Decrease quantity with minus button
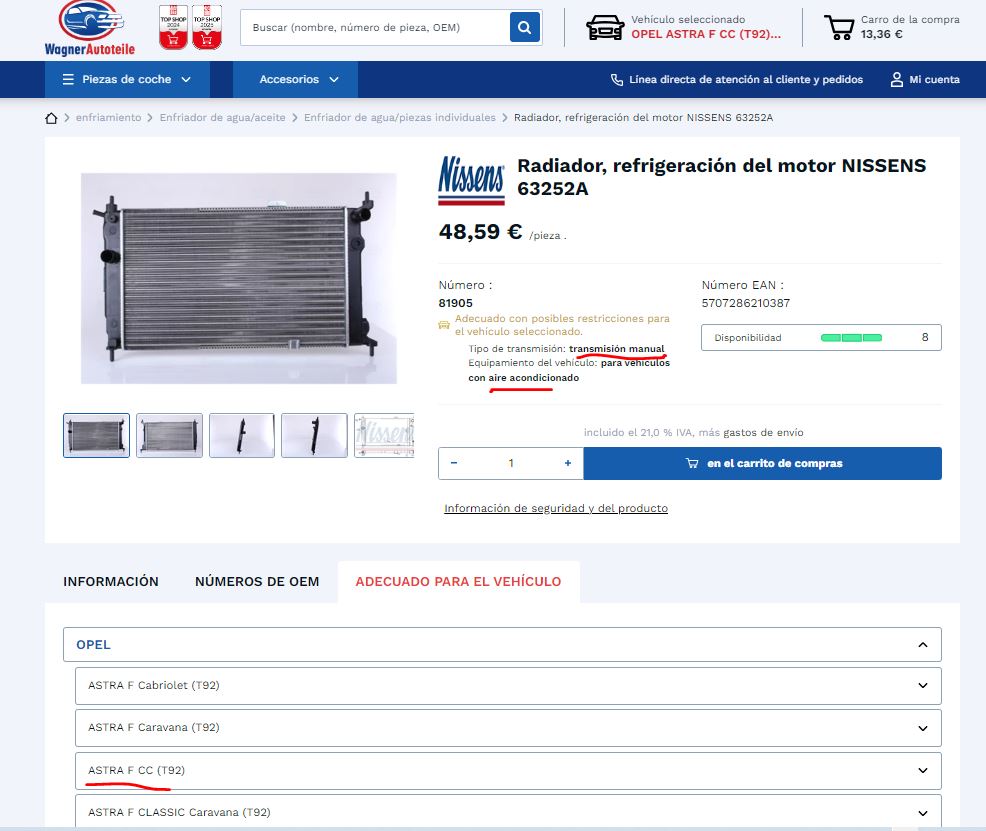This screenshot has height=831, width=986. tap(454, 463)
